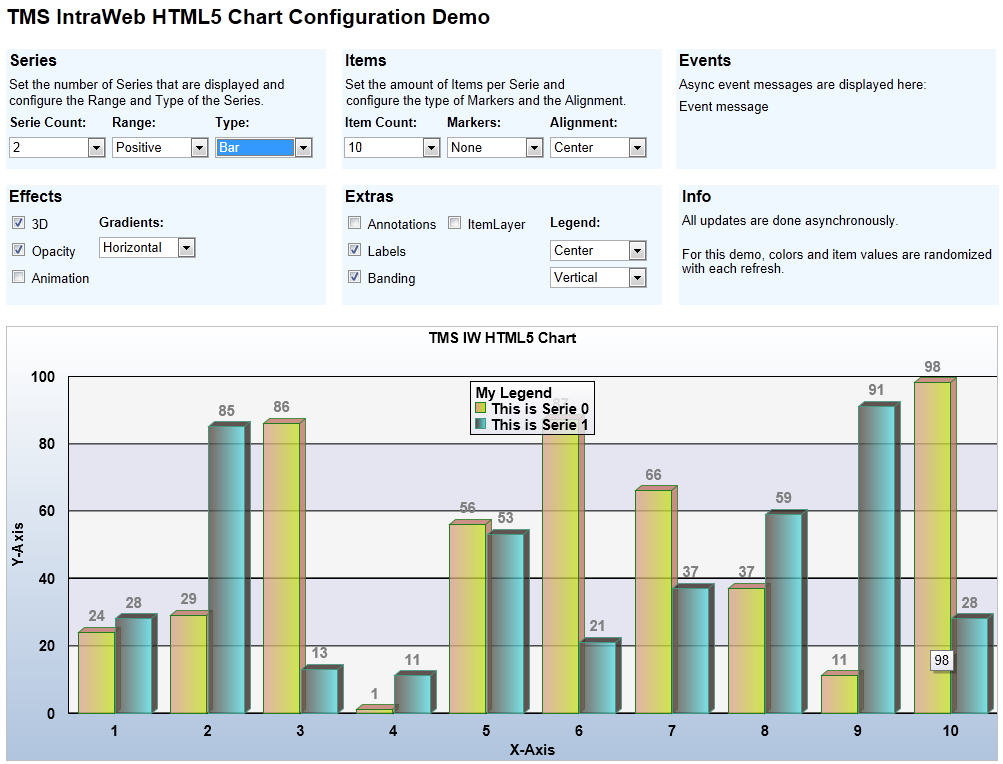This screenshot has height=764, width=1003.
Task: Disable the 3D effect checkbox
Action: 19,223
